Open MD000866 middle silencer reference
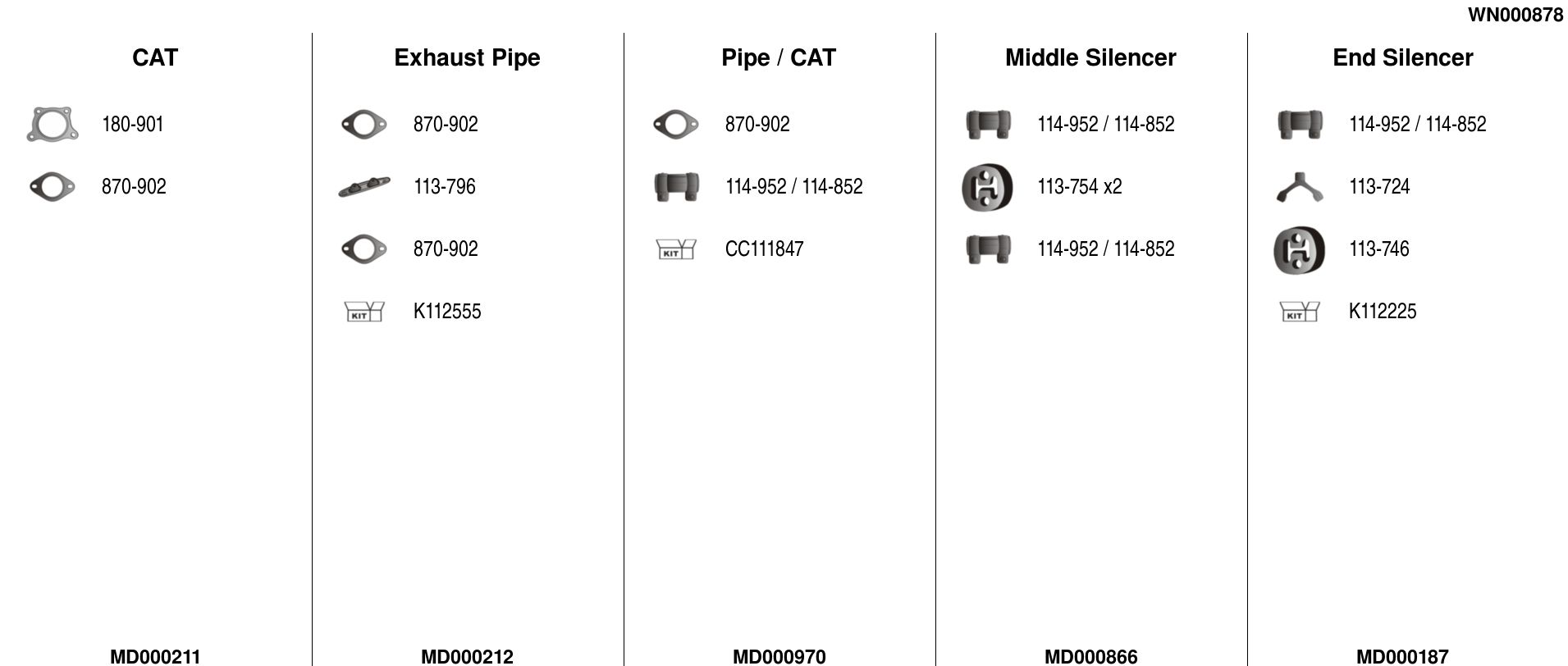 (x=1090, y=656)
